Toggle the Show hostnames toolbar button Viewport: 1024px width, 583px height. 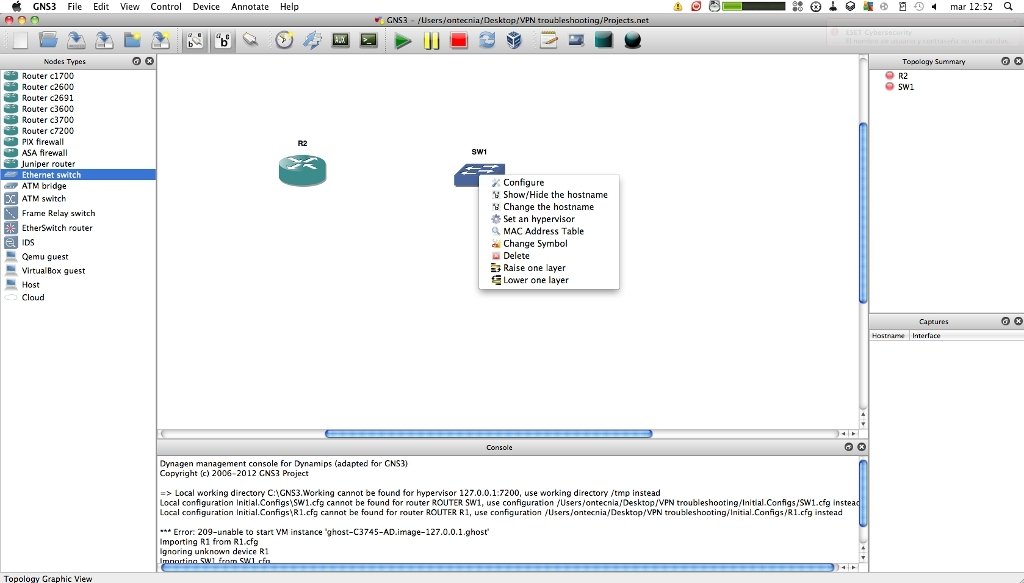click(223, 40)
